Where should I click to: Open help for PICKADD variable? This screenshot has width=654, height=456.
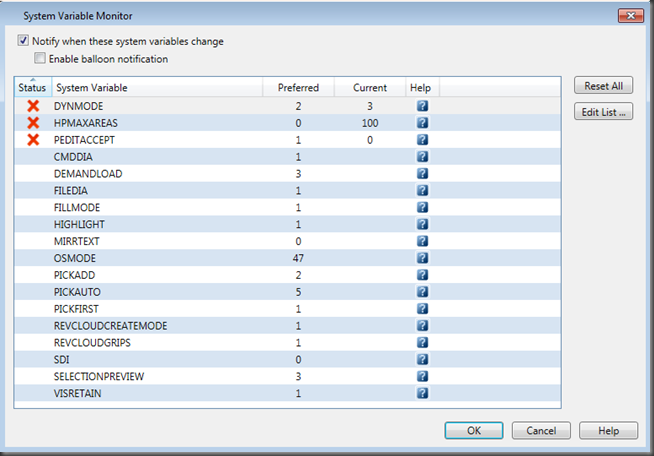click(422, 275)
